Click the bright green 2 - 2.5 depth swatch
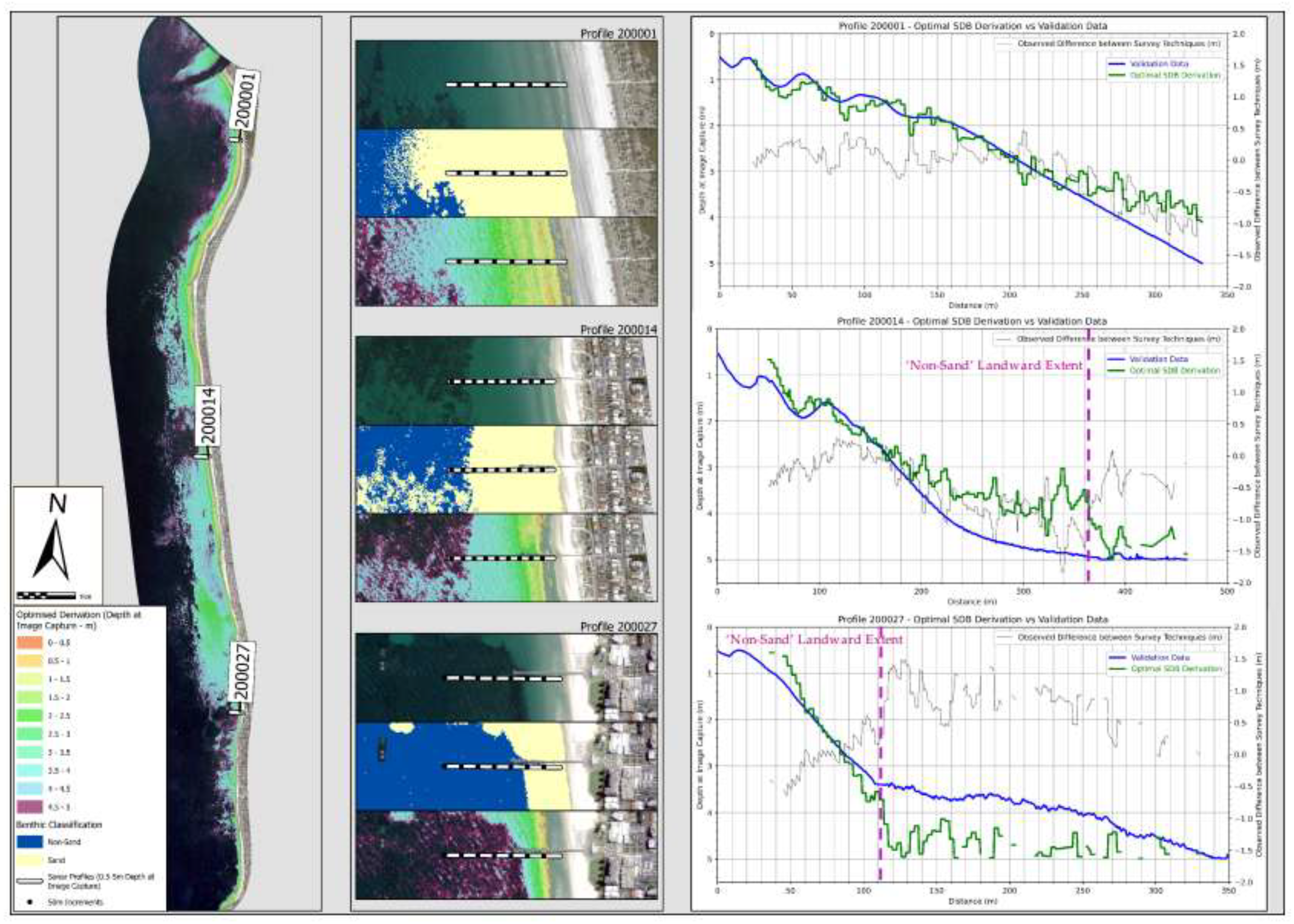 [x=30, y=716]
